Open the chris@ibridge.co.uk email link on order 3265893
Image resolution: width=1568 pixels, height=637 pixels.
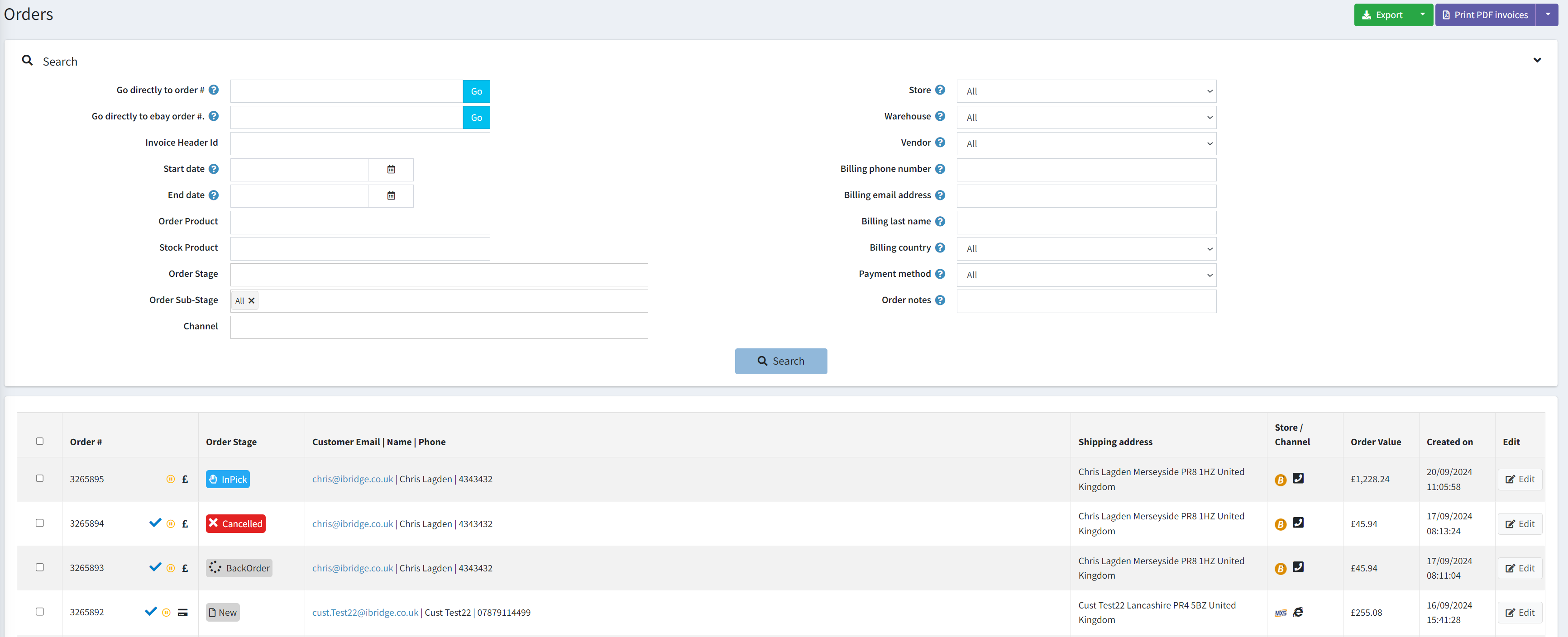(x=352, y=568)
